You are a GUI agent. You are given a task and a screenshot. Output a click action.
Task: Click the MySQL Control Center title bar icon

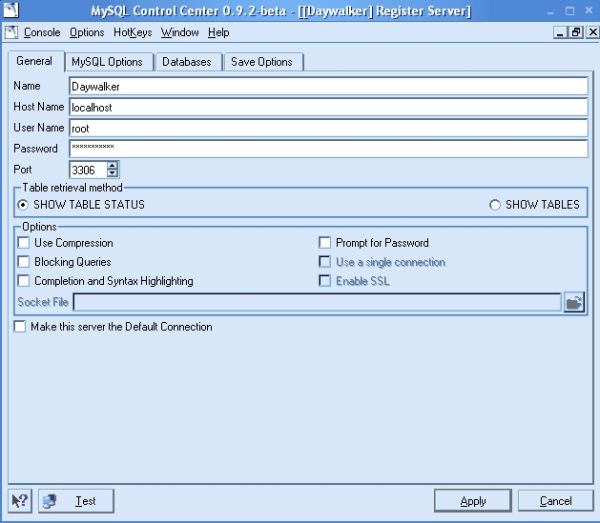pos(11,10)
